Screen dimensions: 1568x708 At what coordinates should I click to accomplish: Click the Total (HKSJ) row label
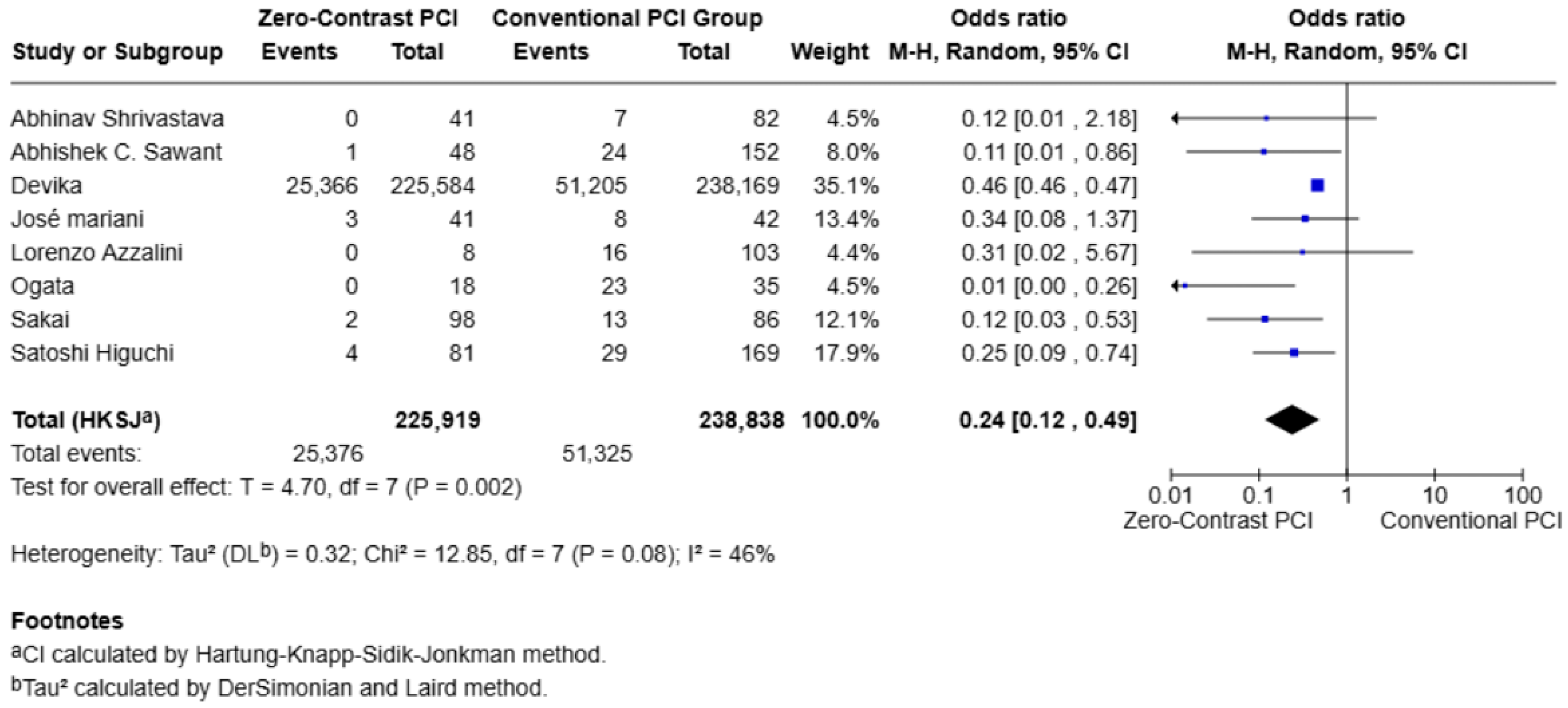coord(86,420)
